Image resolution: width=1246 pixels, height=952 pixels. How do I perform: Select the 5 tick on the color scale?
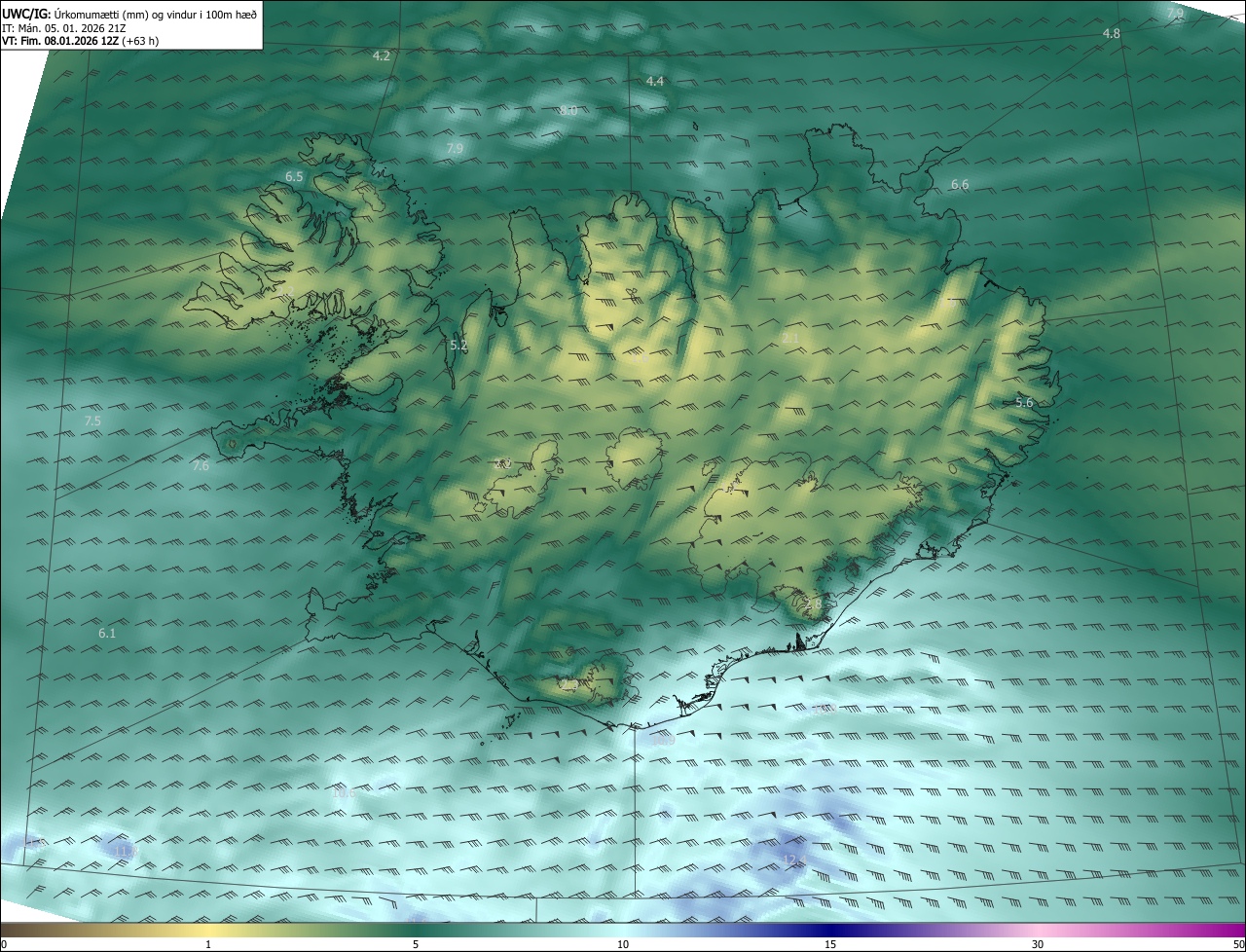point(416,944)
